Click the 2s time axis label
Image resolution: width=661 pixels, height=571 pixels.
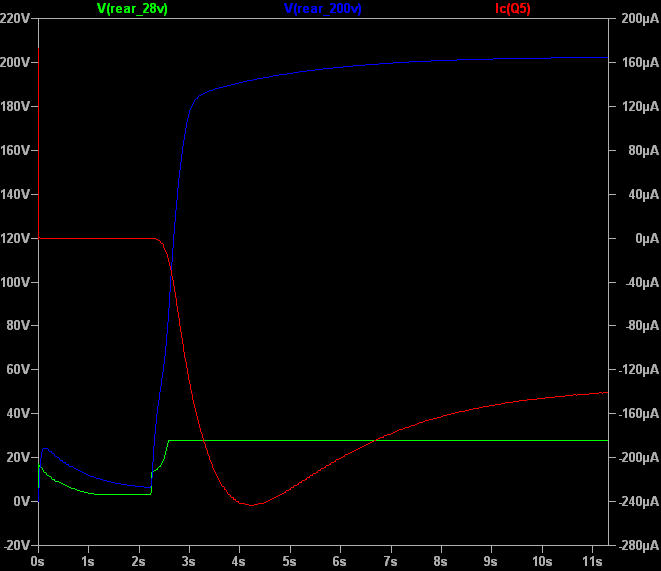pyautogui.click(x=138, y=561)
